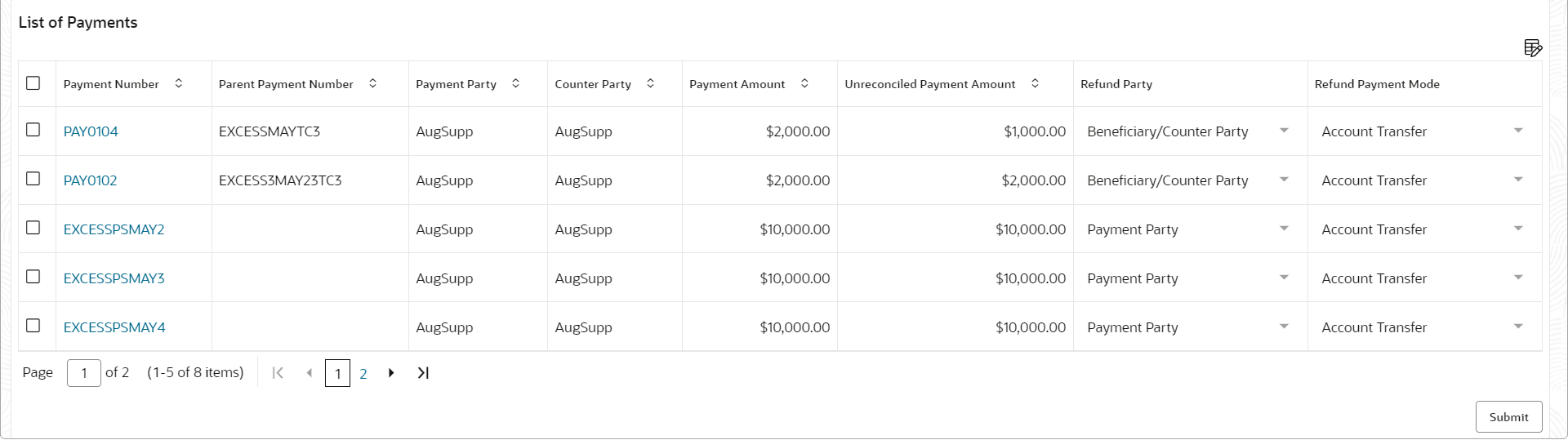
Task: Sort by Parent Payment Number column
Action: pyautogui.click(x=373, y=83)
